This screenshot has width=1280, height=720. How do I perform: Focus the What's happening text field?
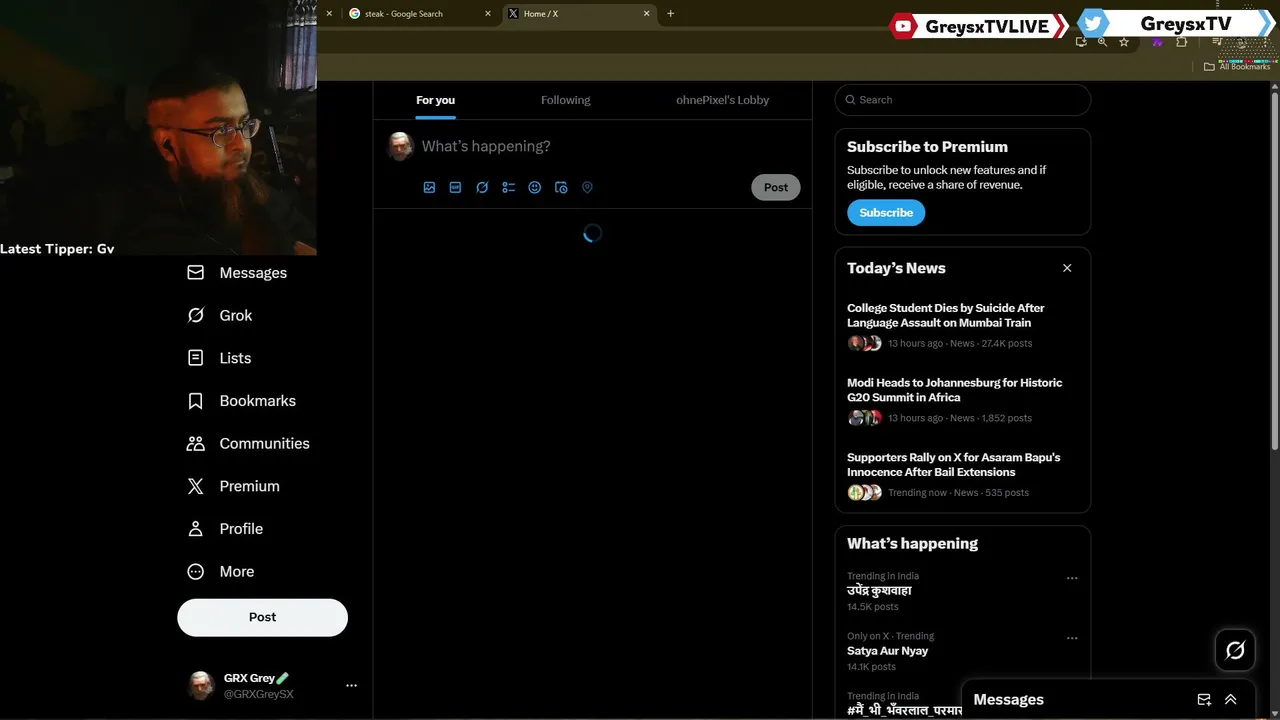pos(610,146)
